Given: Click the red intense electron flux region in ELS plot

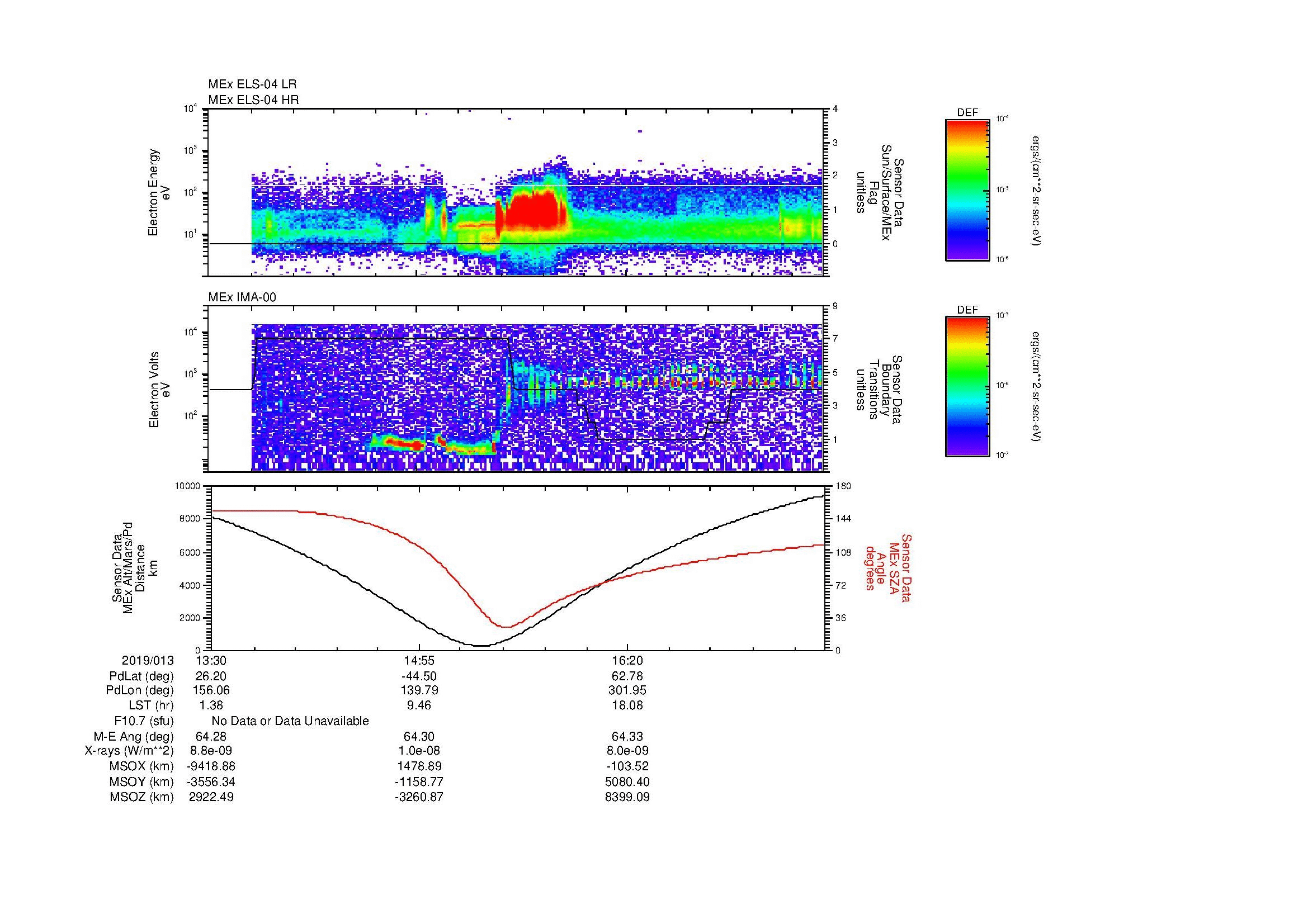Looking at the screenshot, I should (x=533, y=211).
